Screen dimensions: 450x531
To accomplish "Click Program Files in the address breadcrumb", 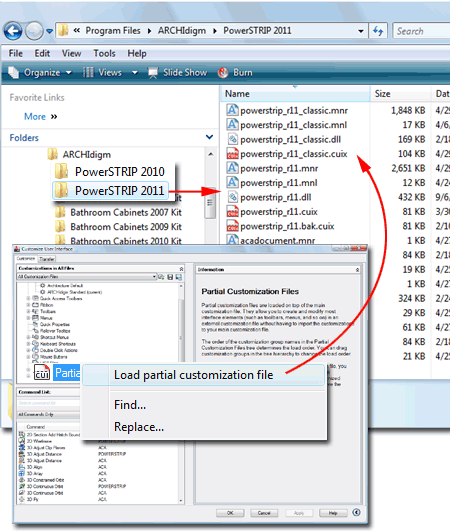I will click(x=113, y=31).
